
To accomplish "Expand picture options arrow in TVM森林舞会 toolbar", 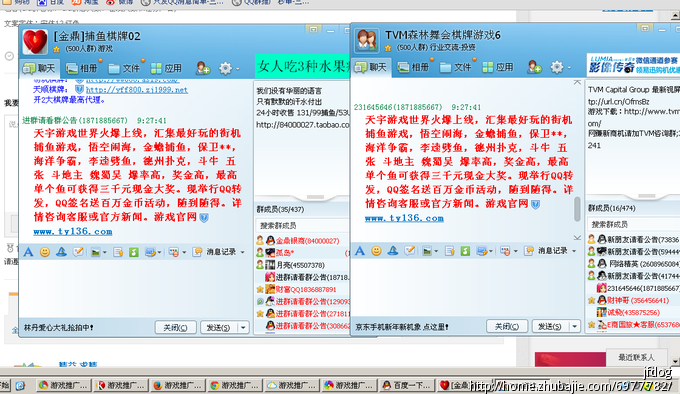I will coord(436,251).
